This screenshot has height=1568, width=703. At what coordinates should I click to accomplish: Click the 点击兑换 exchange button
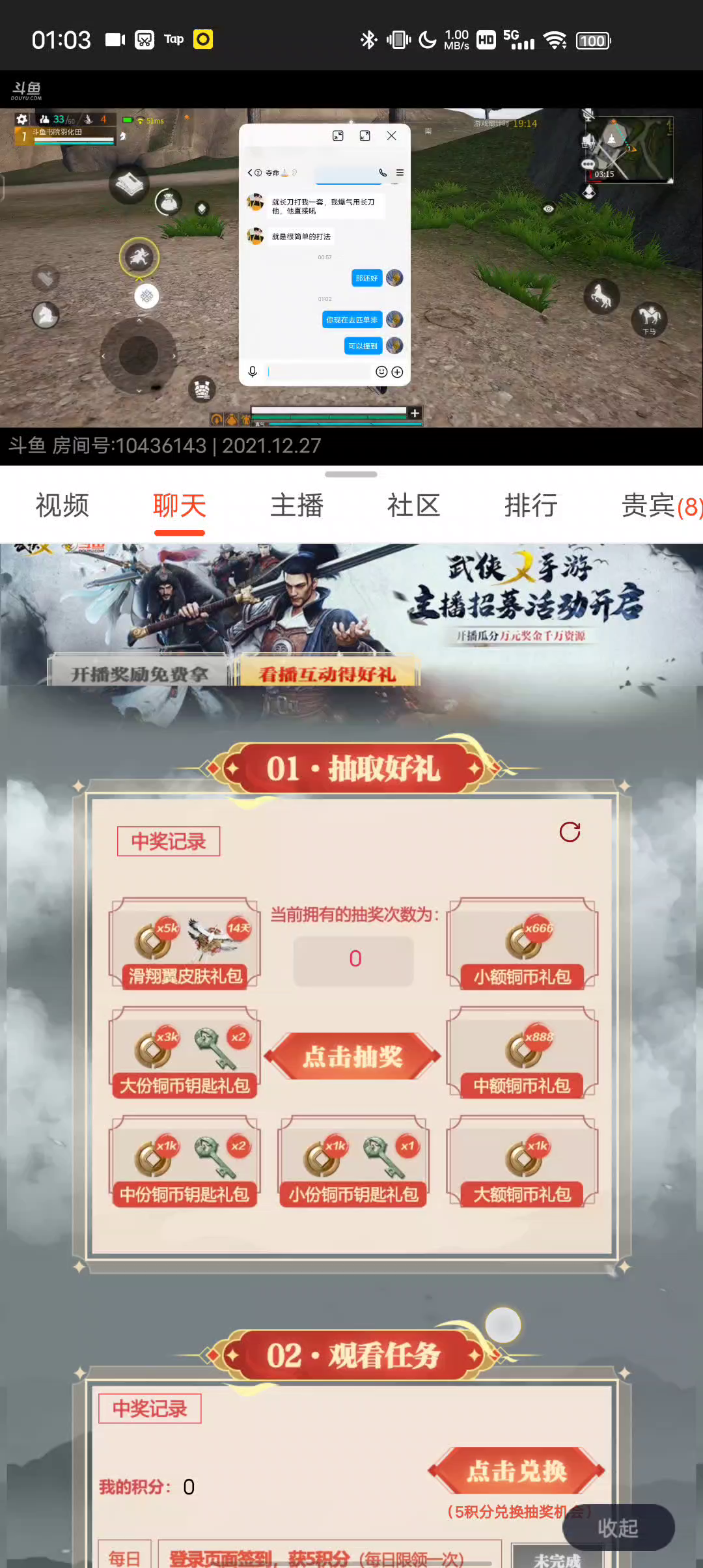pos(517,1471)
